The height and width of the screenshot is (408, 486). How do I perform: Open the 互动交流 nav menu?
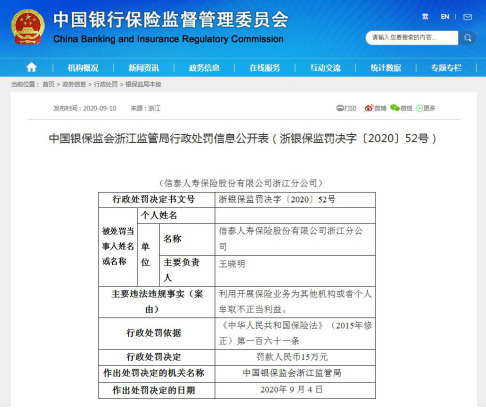tap(325, 68)
